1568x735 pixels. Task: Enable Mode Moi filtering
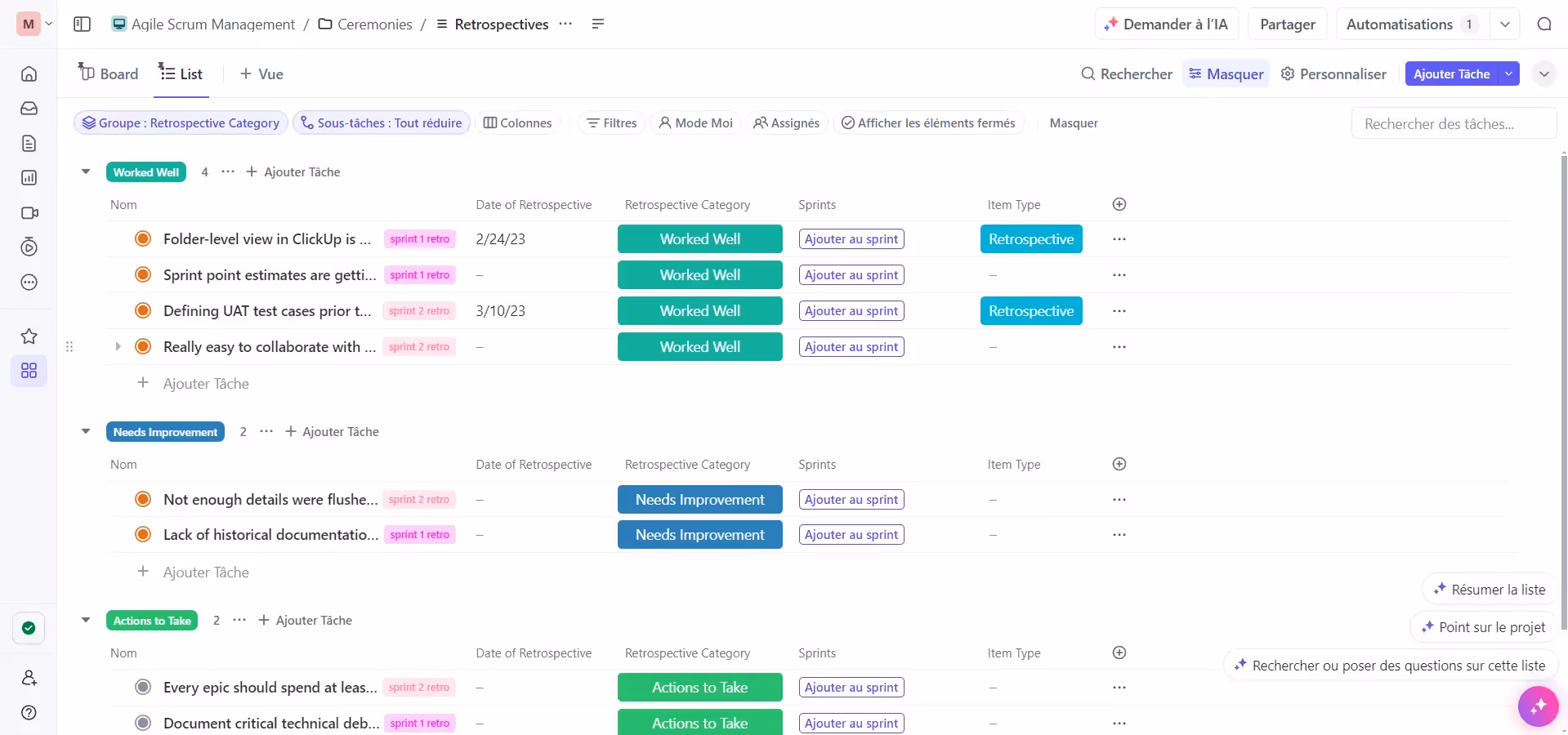coord(695,122)
